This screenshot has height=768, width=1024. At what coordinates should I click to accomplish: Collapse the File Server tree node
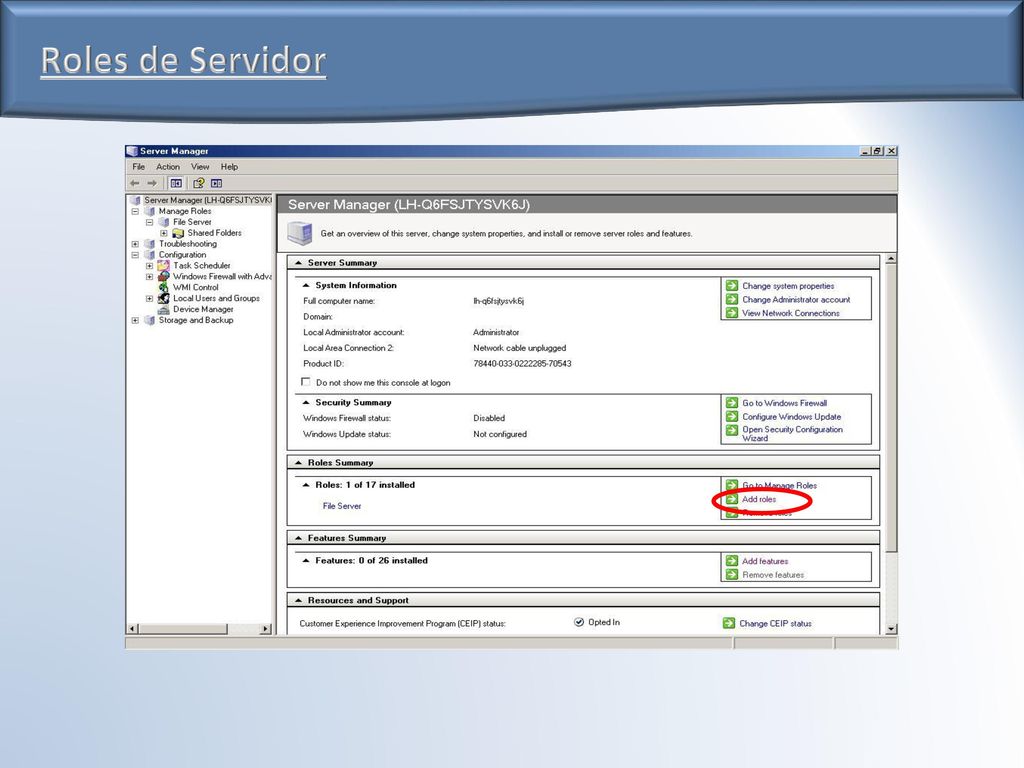[150, 222]
